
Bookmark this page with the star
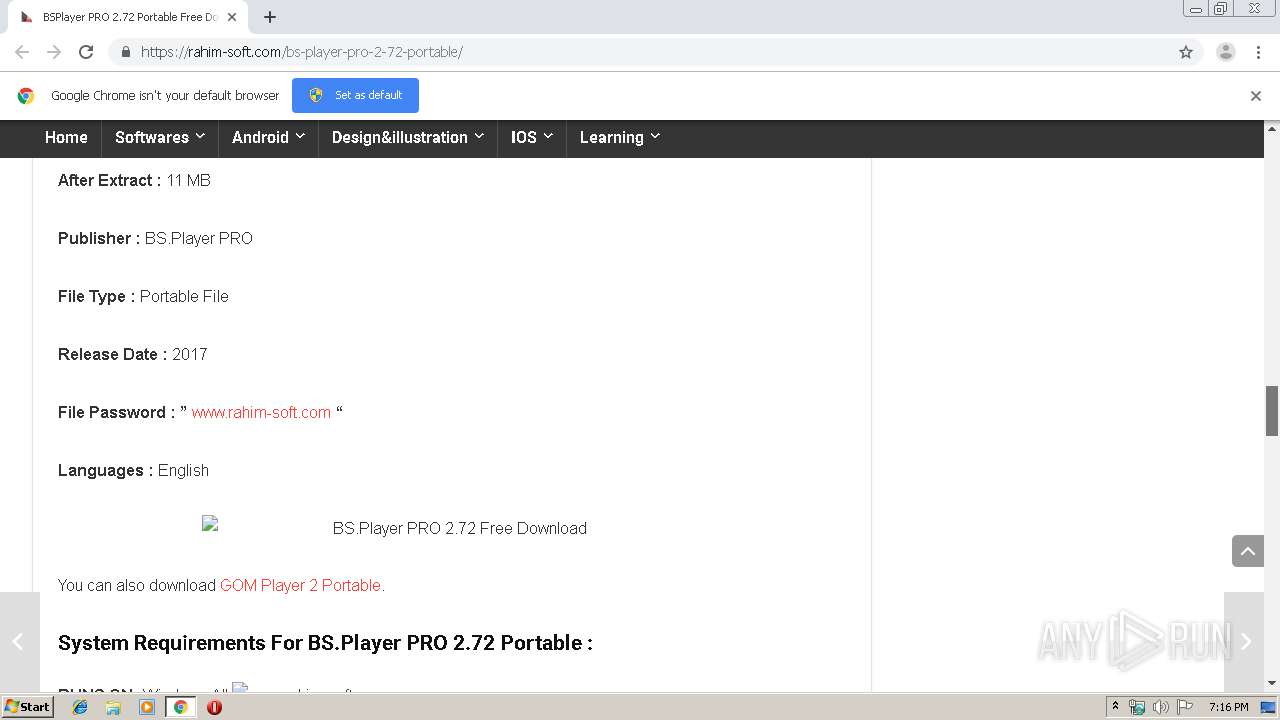1186,52
